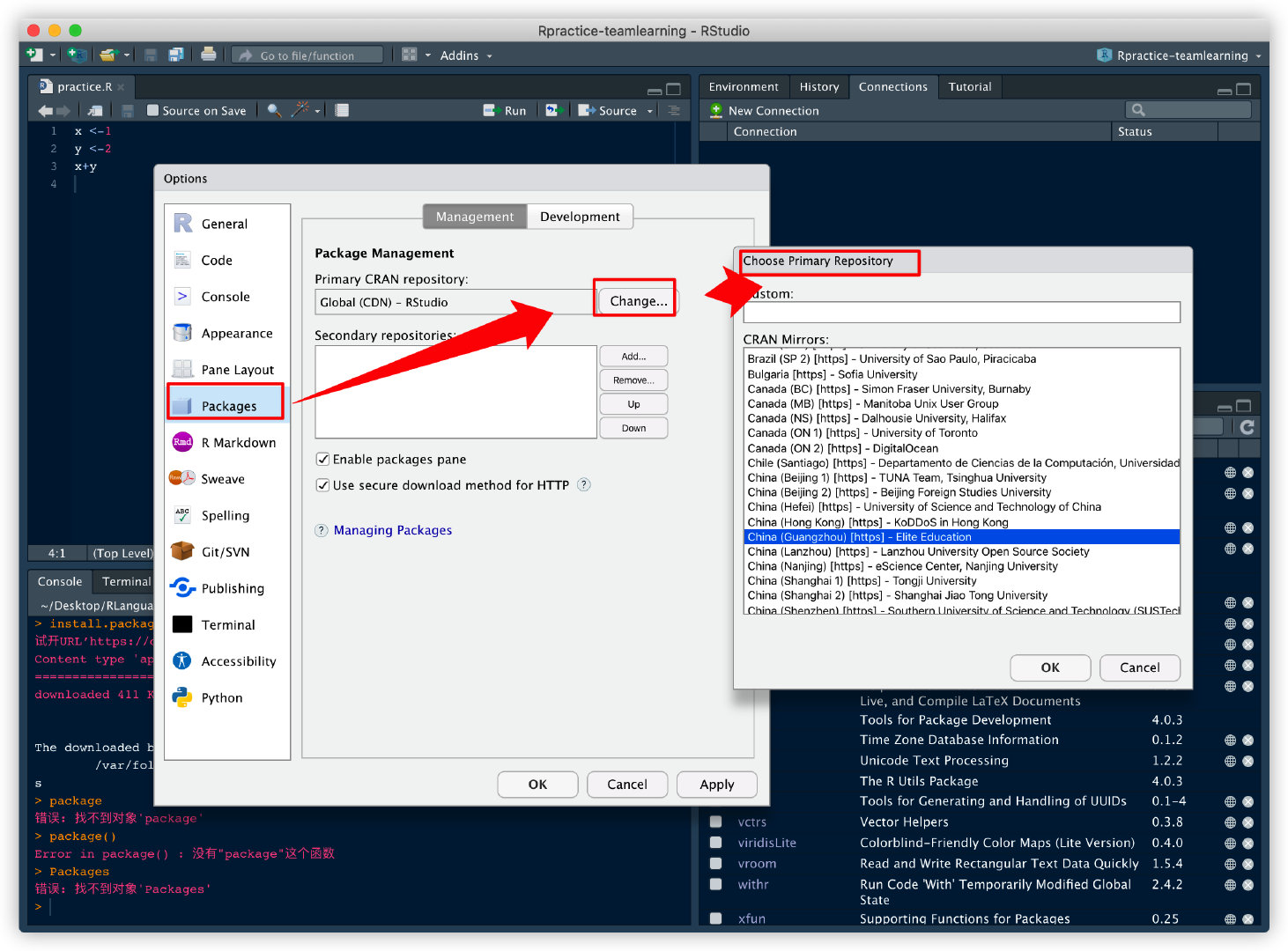Open the Rpractice-teamlearning project menu
1288x951 pixels.
pos(1179,55)
